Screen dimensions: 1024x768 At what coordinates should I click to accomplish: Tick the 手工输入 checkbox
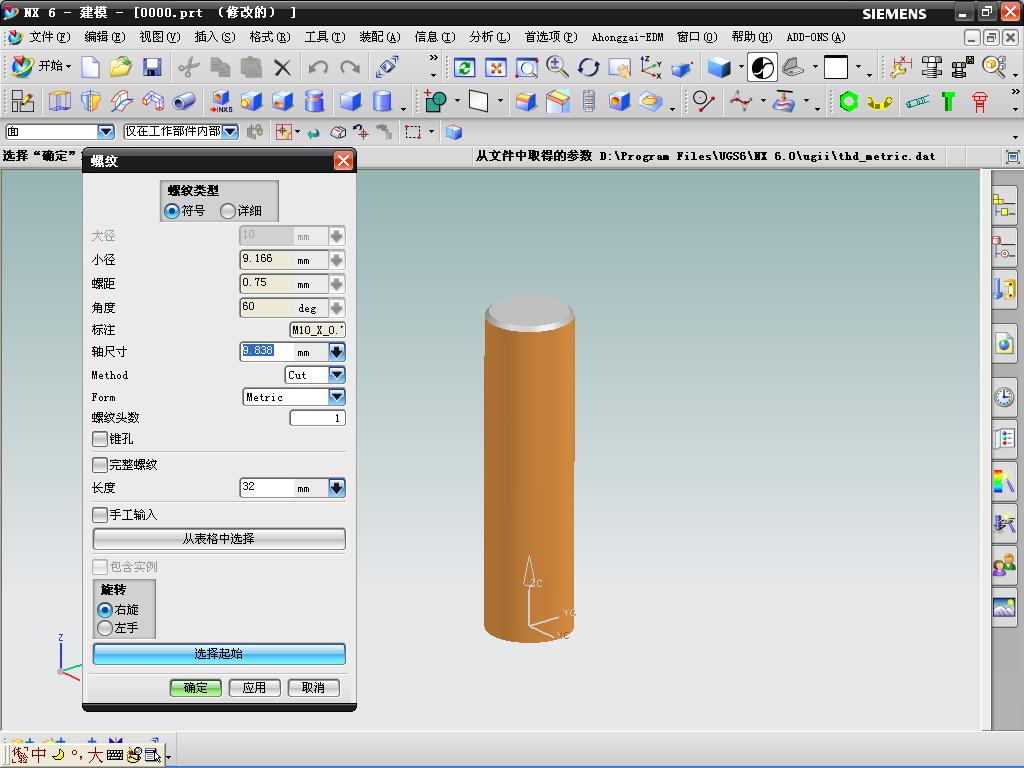point(100,515)
